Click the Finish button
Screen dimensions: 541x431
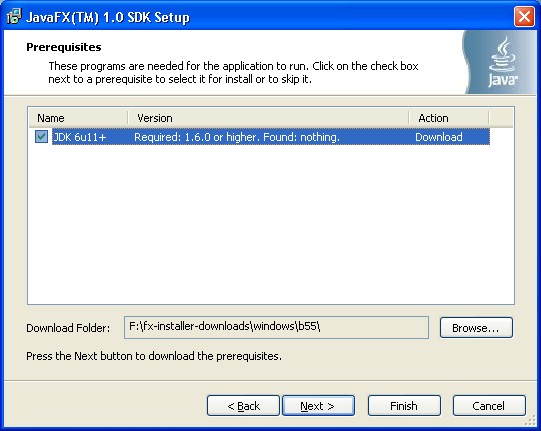coord(404,406)
